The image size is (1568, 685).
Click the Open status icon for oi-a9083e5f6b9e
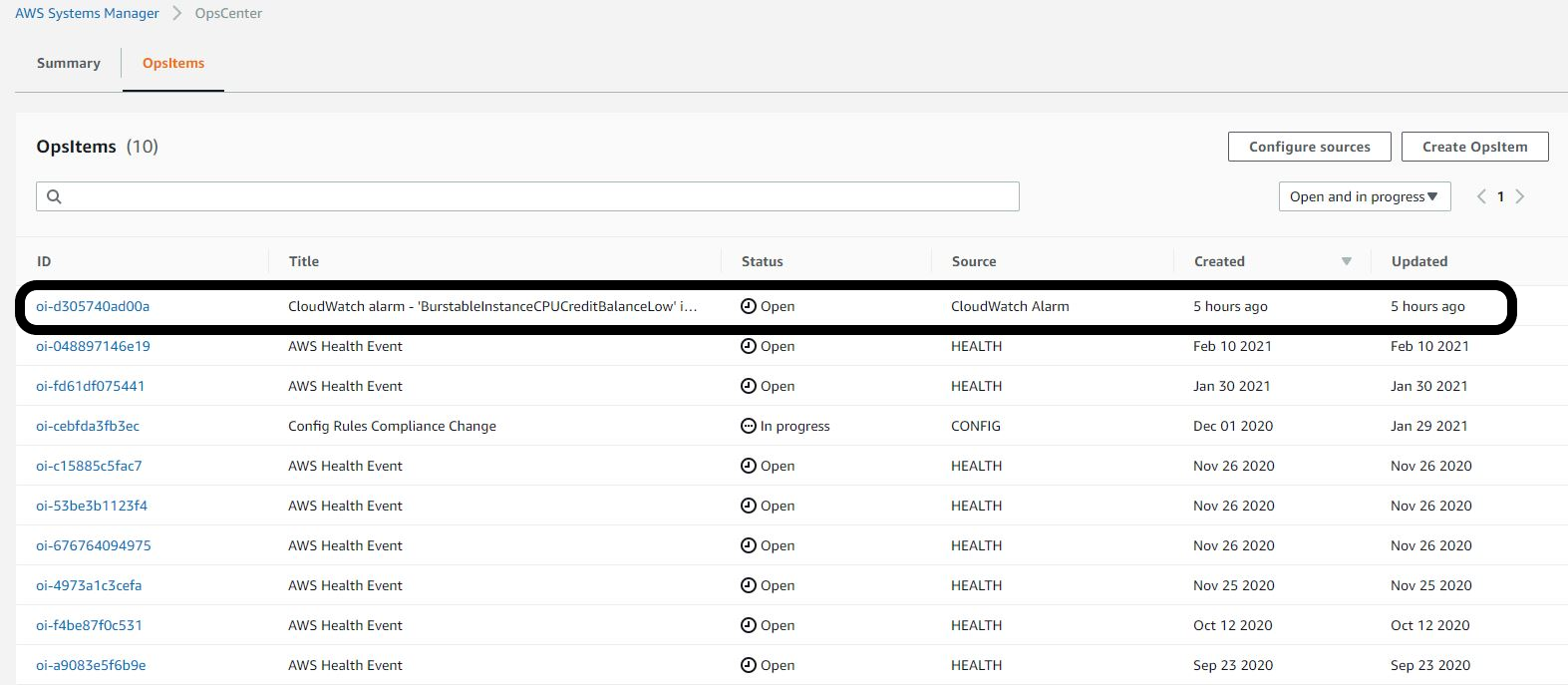[748, 665]
